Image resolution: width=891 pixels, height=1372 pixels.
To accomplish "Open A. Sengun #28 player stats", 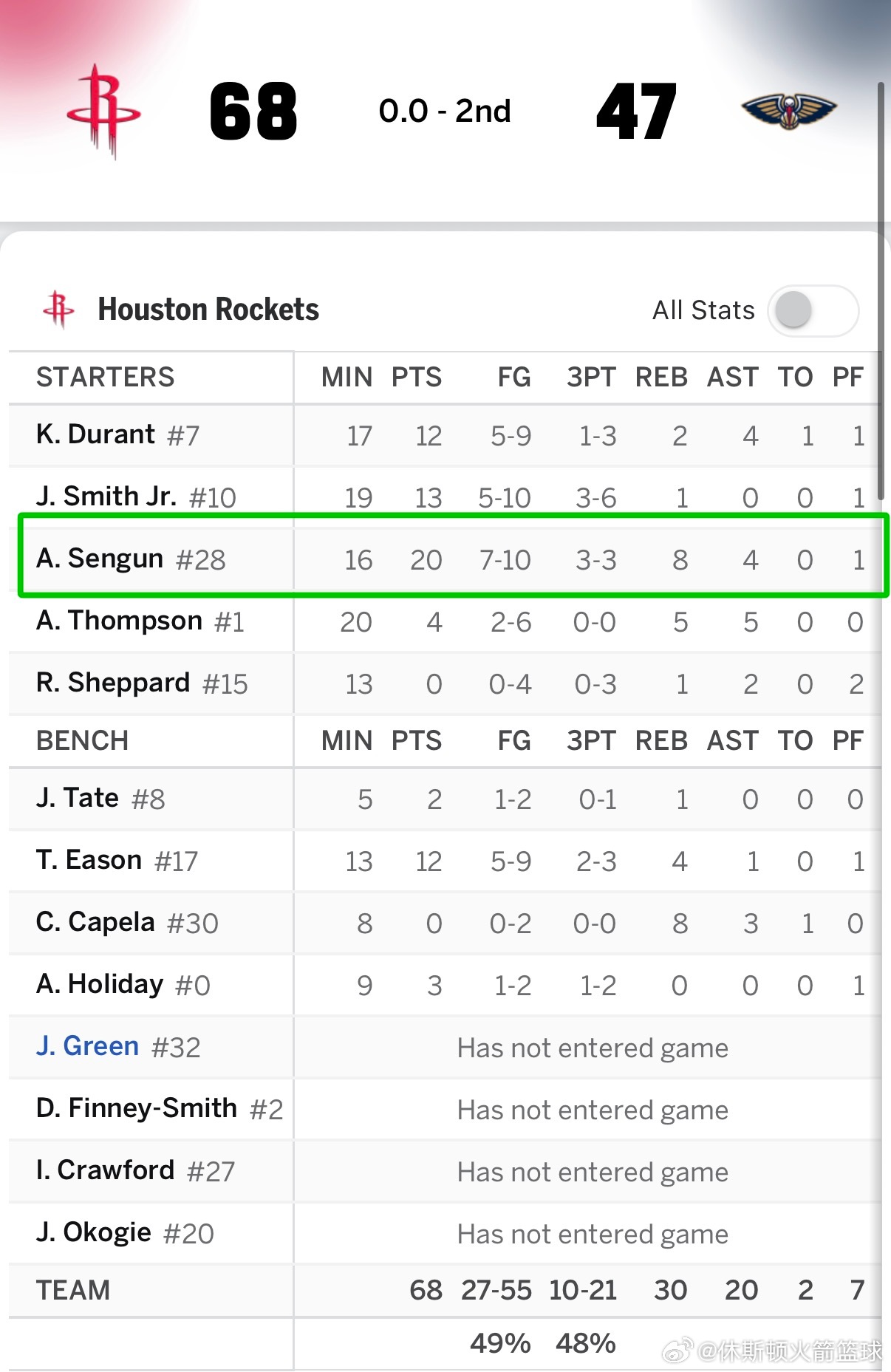I will point(131,559).
